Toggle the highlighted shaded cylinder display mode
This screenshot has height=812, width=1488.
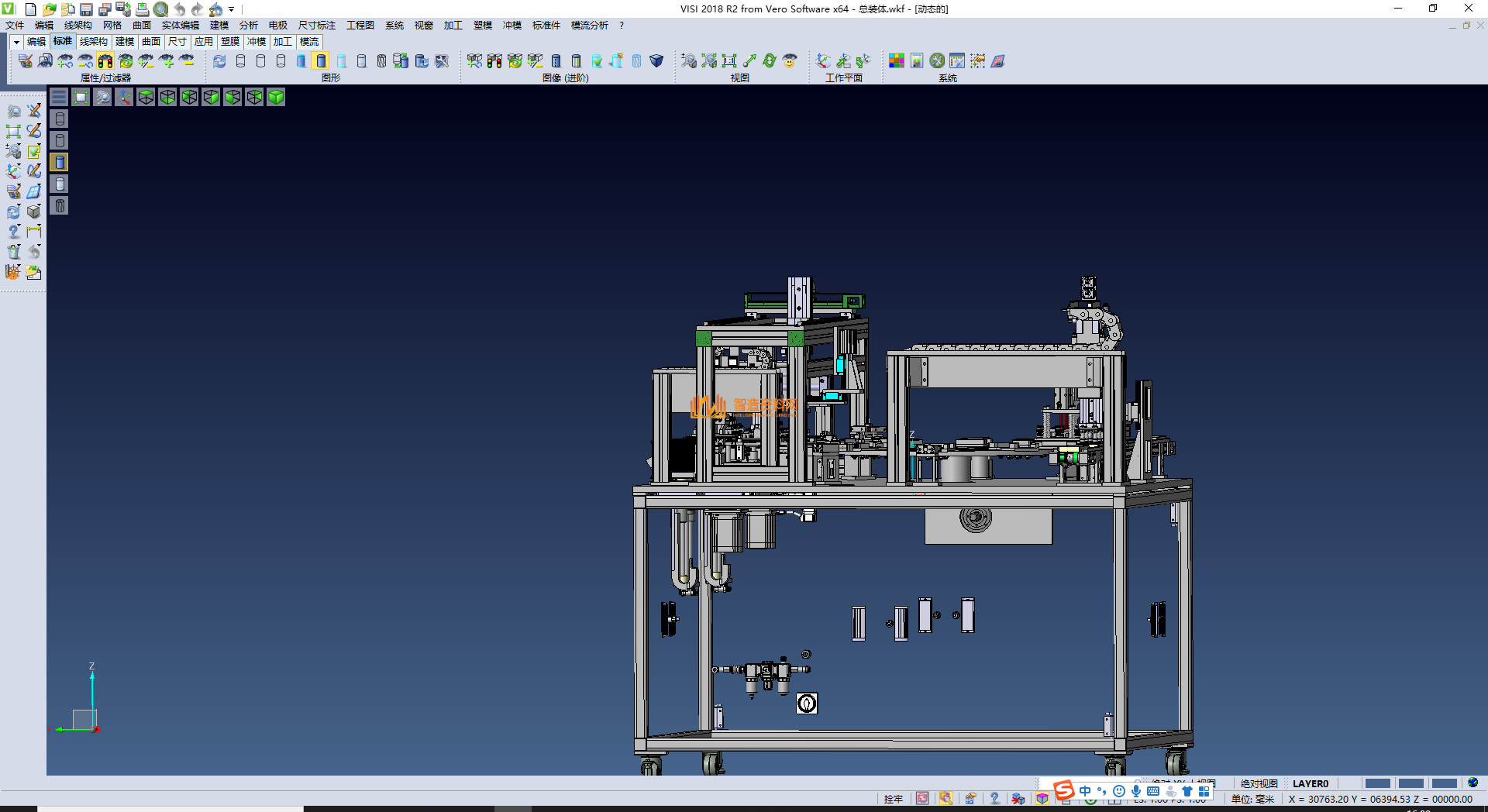tap(321, 61)
